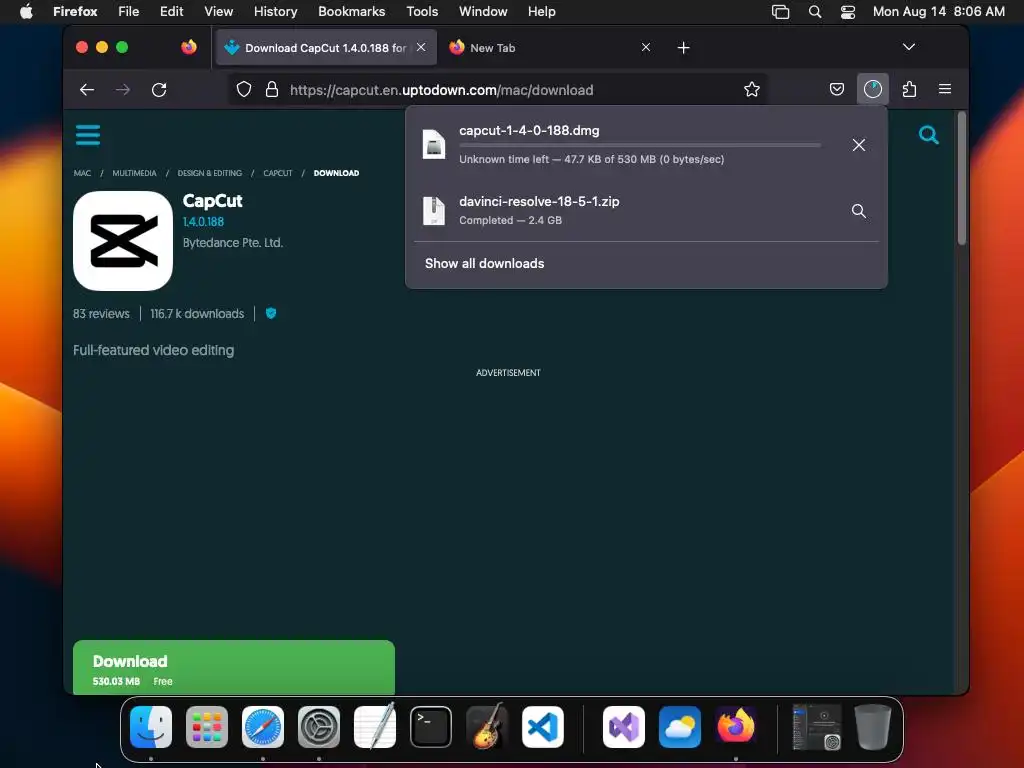Open the History menu
1024x768 pixels.
pyautogui.click(x=275, y=12)
